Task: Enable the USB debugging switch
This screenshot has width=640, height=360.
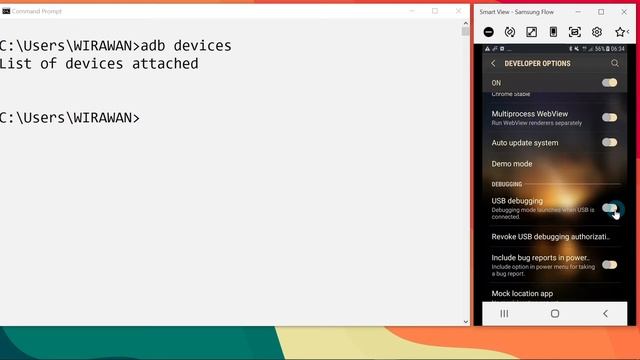Action: 609,208
